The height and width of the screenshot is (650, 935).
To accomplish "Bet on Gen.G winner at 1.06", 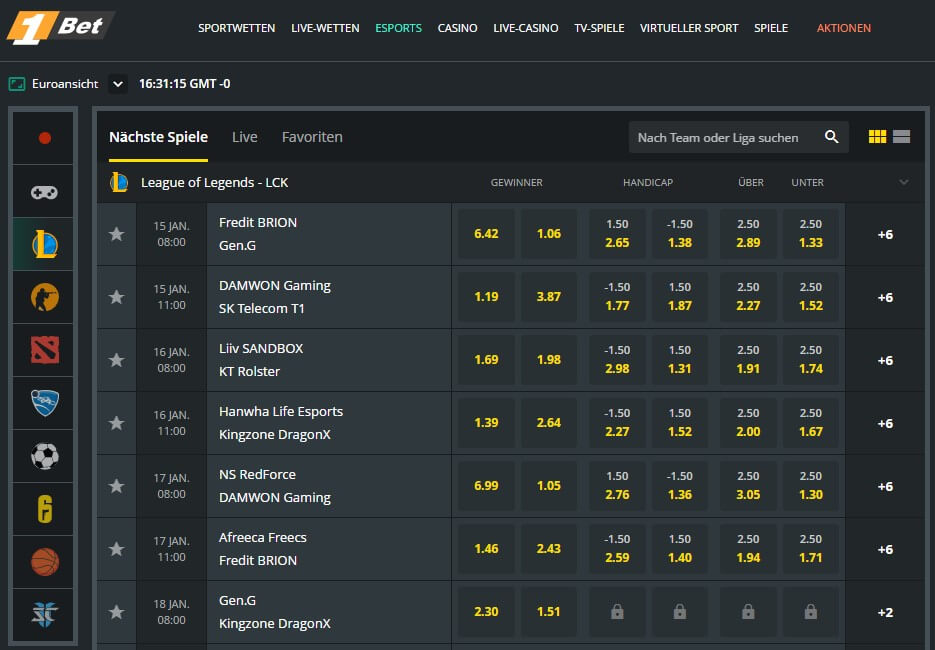I will (x=549, y=234).
